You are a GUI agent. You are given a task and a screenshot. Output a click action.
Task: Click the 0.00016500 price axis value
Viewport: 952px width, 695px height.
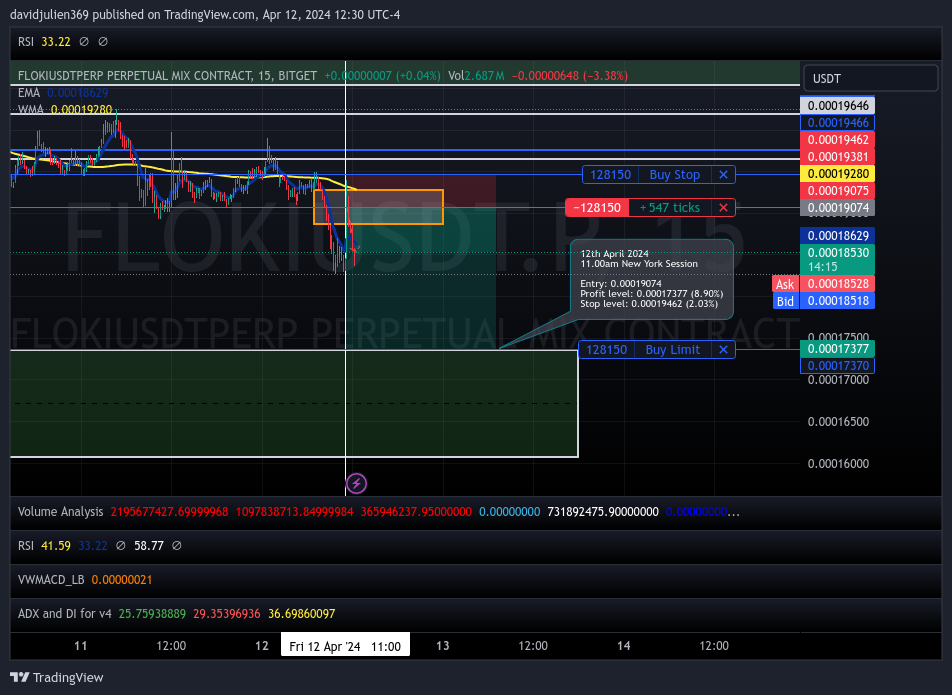838,421
